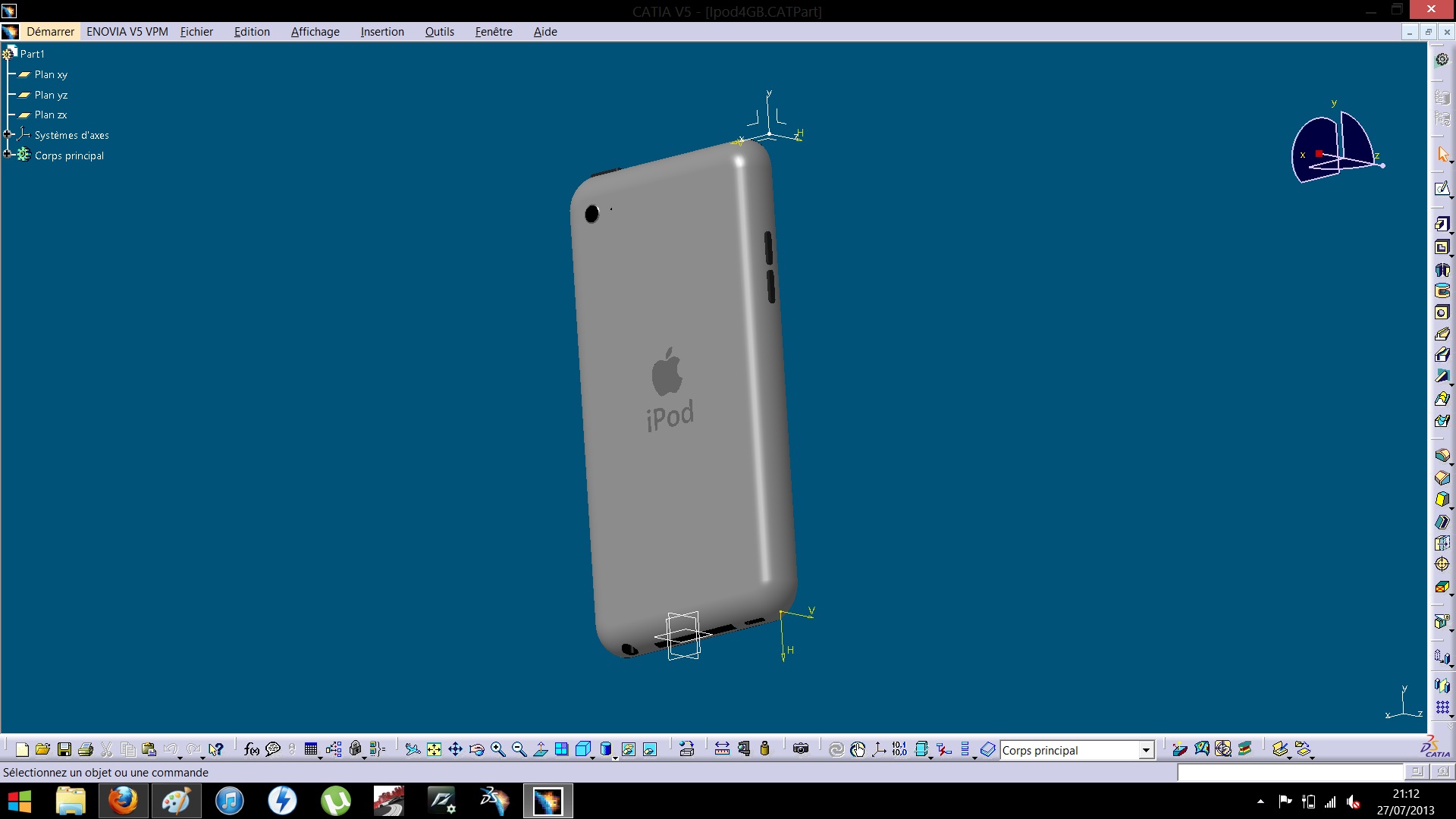Click the Shell icon
The image size is (1456, 819).
pyautogui.click(x=1442, y=522)
